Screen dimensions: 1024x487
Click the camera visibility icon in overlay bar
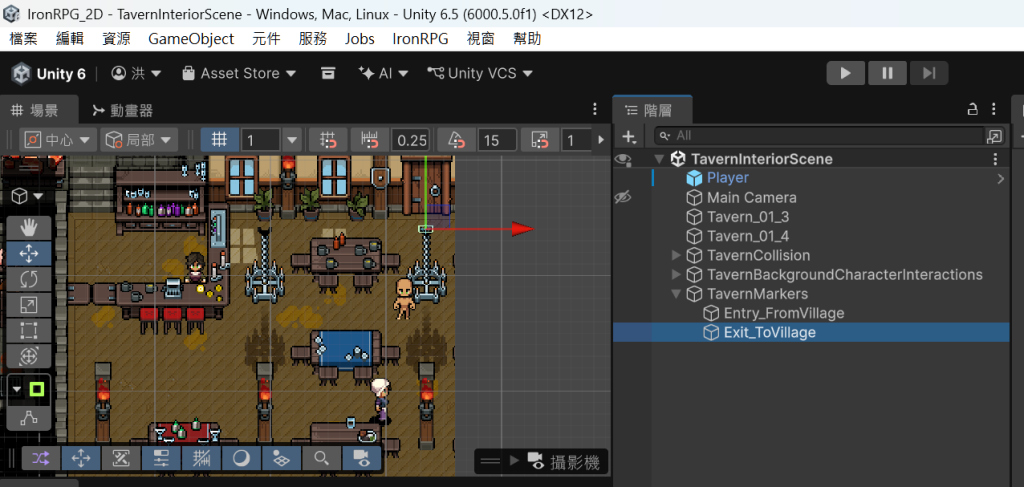[x=360, y=458]
